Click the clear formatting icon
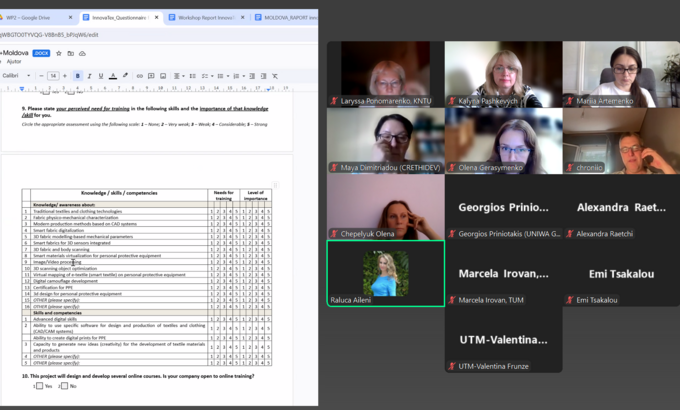This screenshot has height=410, width=680. click(275, 76)
